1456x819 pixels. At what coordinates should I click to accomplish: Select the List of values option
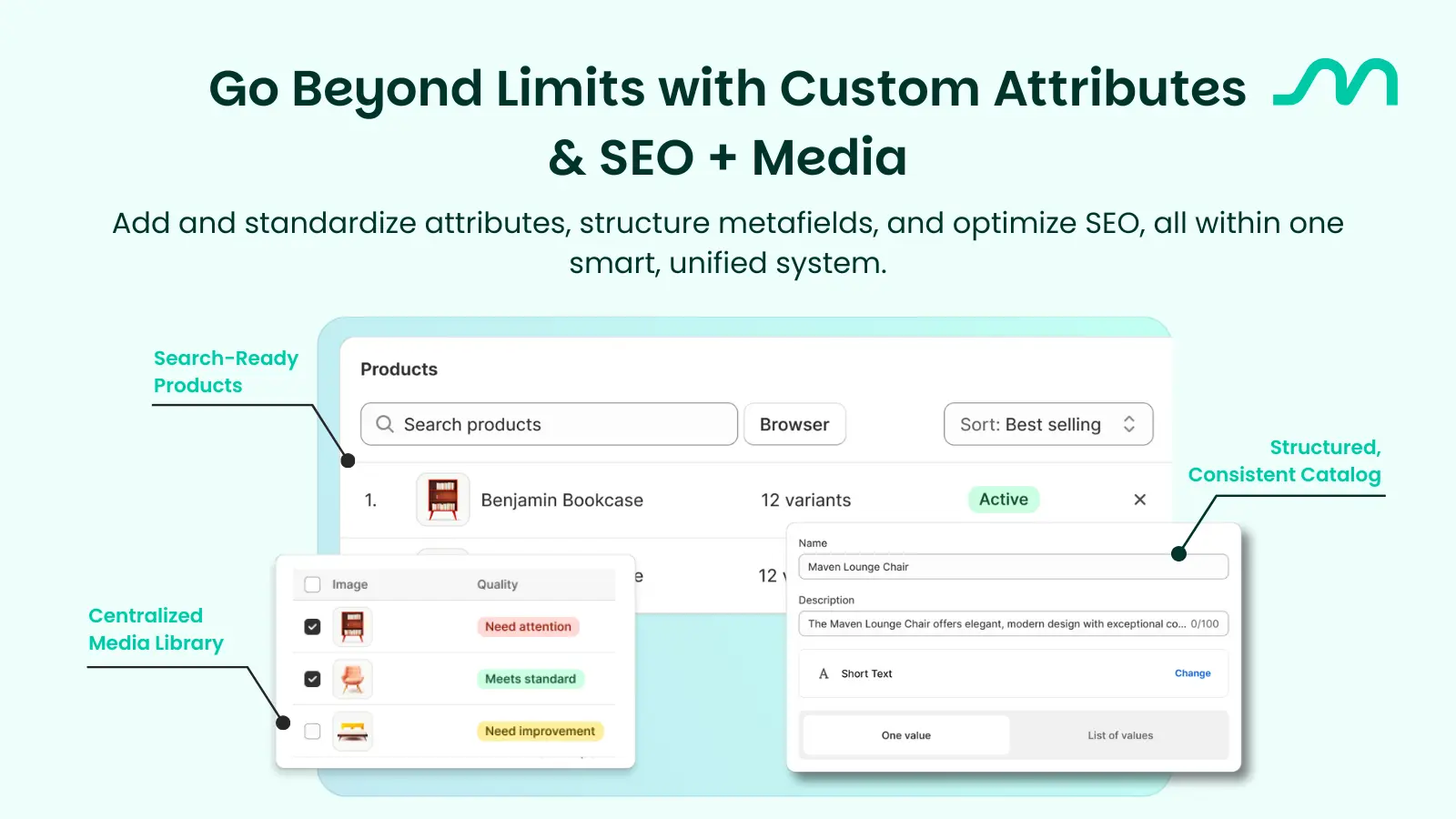click(x=1120, y=735)
